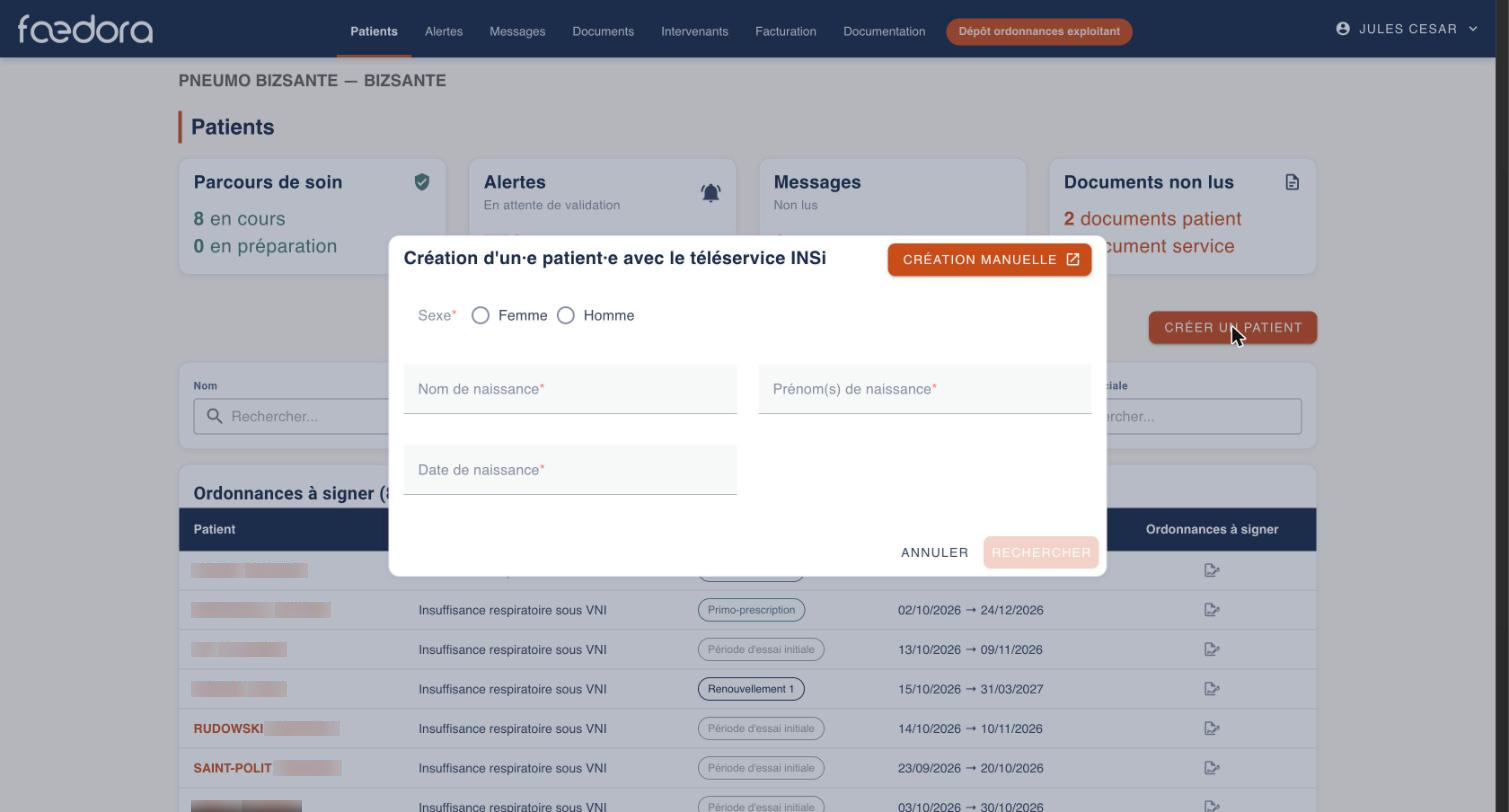This screenshot has width=1509, height=812.
Task: Sign ordonnance for the 02/10/2026 row
Action: pyautogui.click(x=1212, y=610)
